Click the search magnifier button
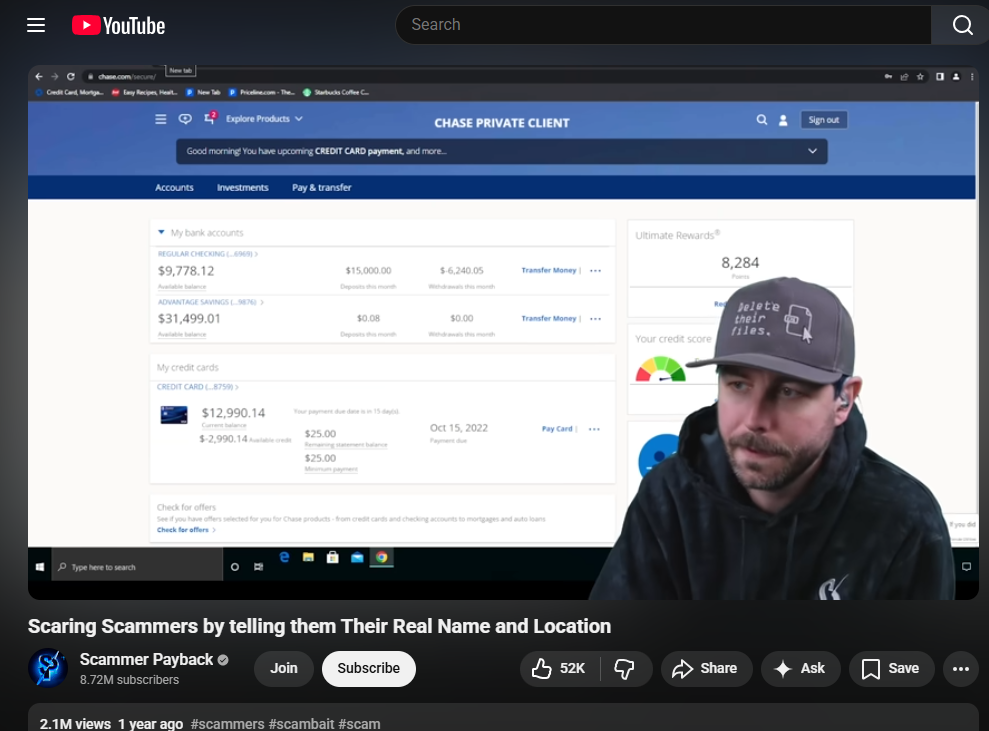 pos(961,25)
